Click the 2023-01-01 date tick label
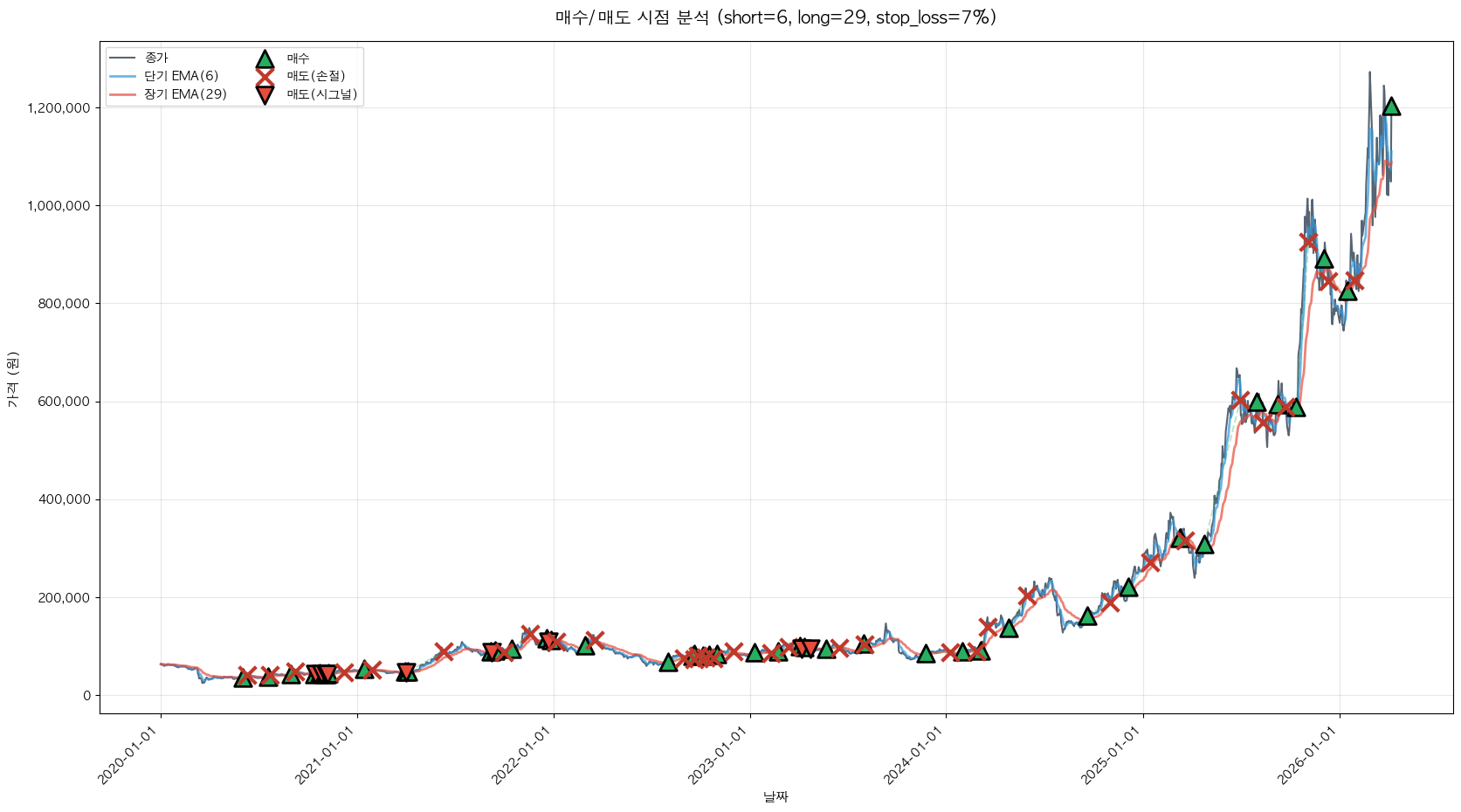This screenshot has height=812, width=1461. [x=718, y=756]
